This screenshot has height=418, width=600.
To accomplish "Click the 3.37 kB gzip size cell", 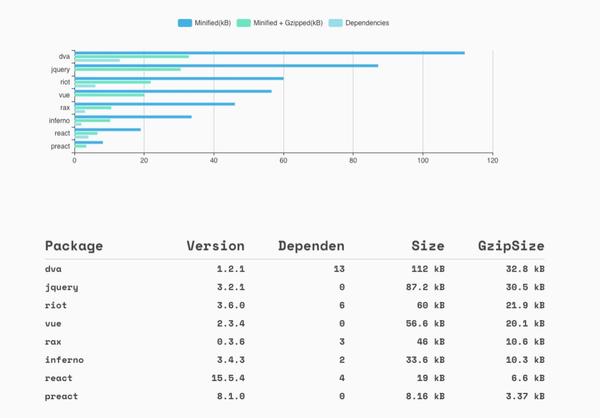I will click(525, 396).
